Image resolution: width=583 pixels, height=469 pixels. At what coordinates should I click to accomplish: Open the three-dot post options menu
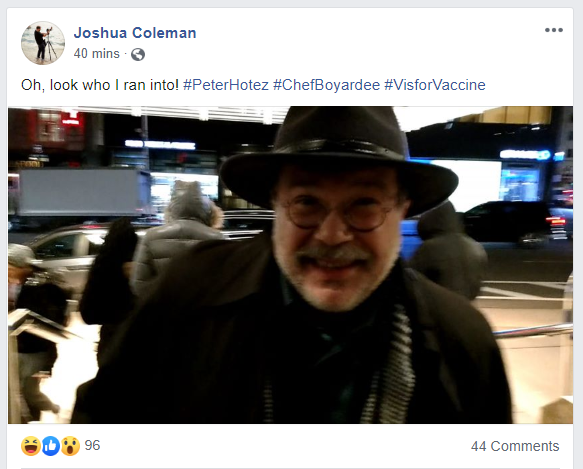point(554,30)
